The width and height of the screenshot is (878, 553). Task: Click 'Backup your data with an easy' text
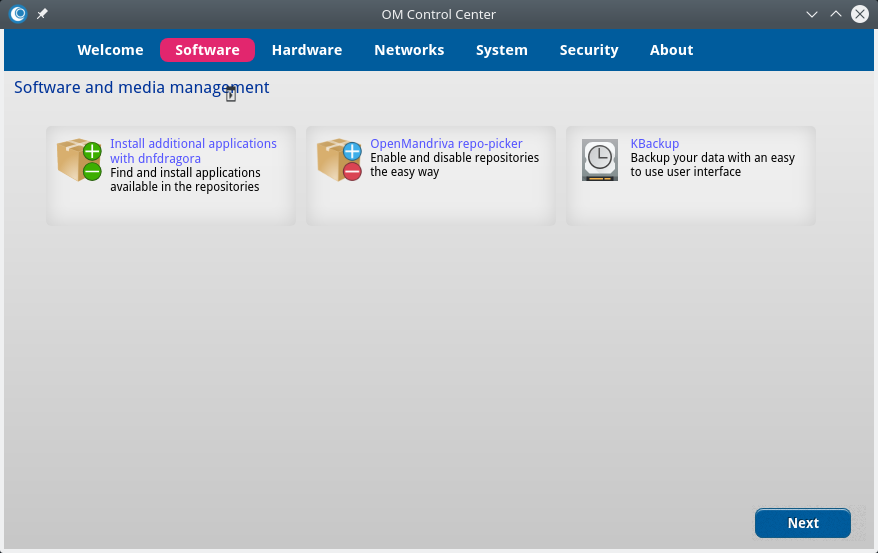click(713, 158)
